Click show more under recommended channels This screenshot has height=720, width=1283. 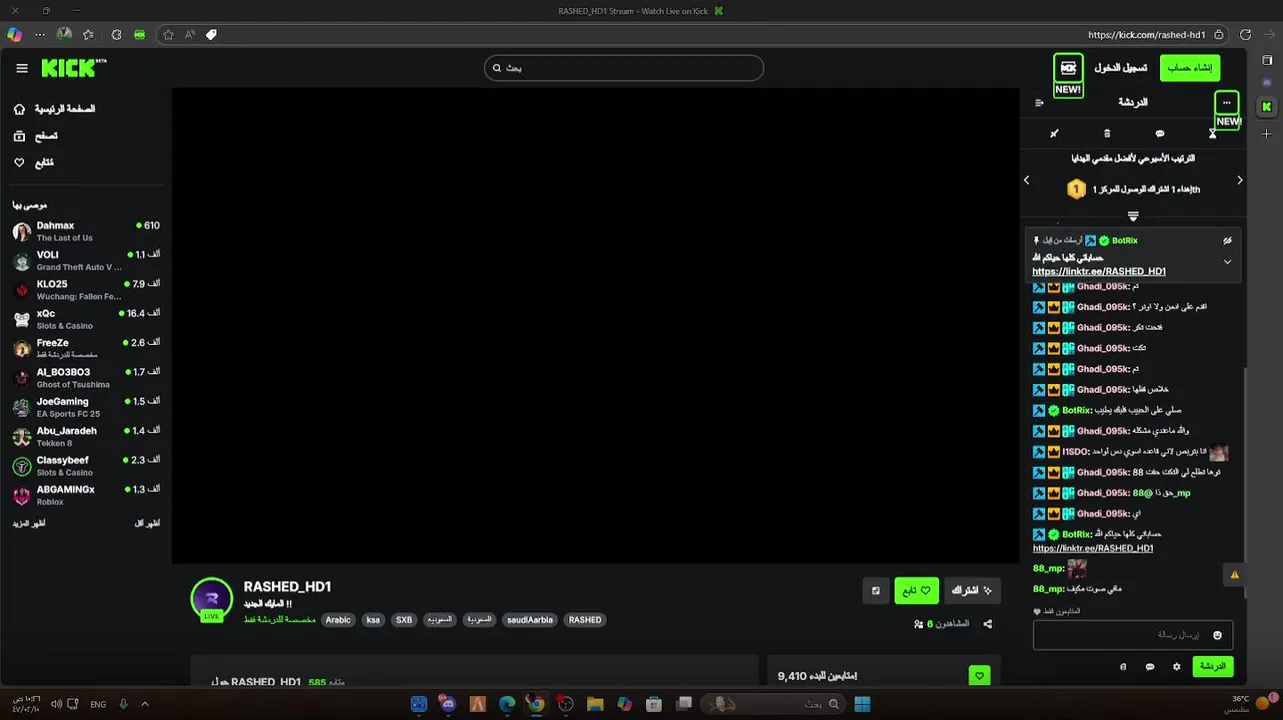click(x=29, y=523)
